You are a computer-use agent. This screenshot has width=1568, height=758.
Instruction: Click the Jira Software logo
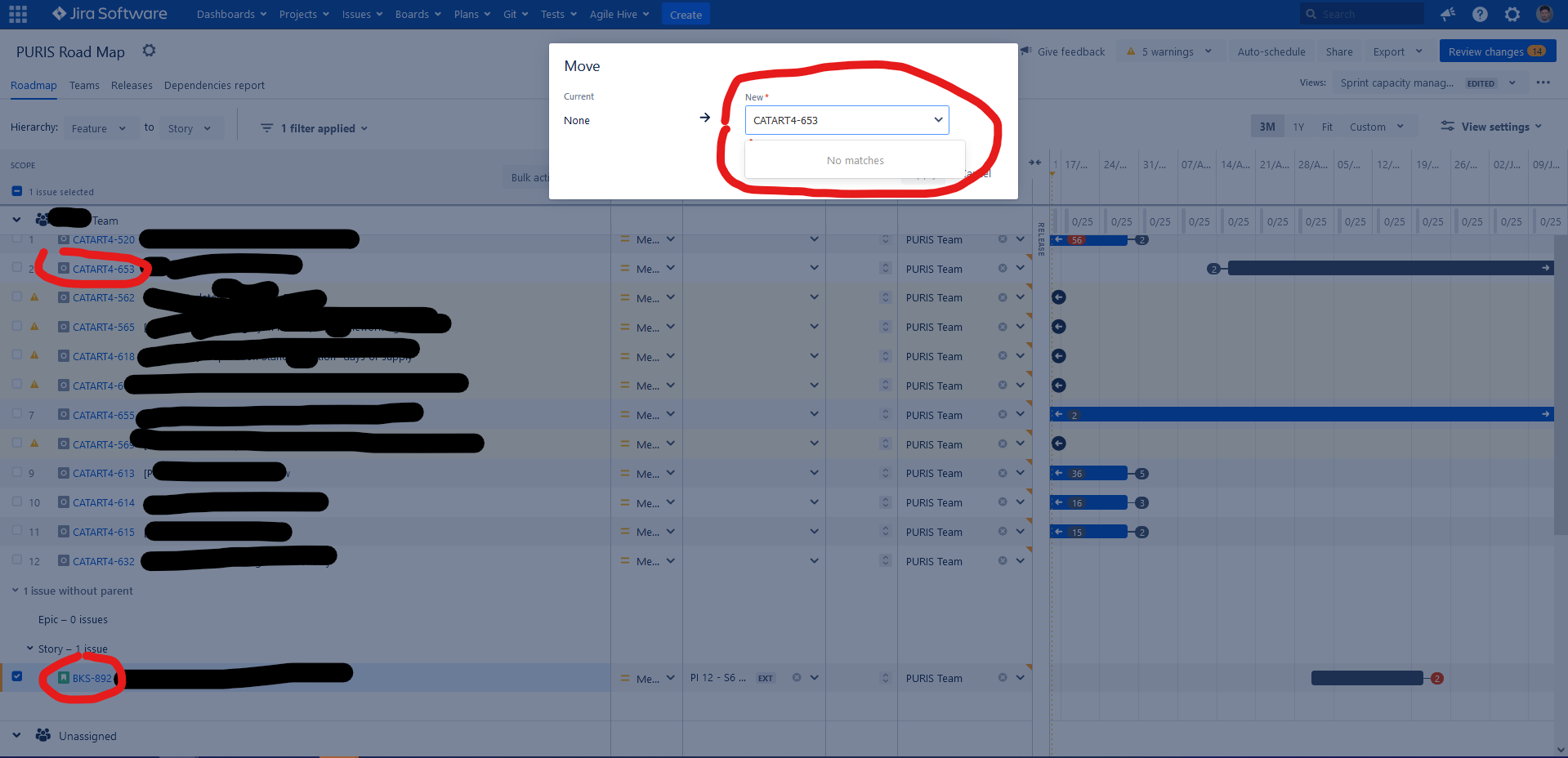click(109, 14)
